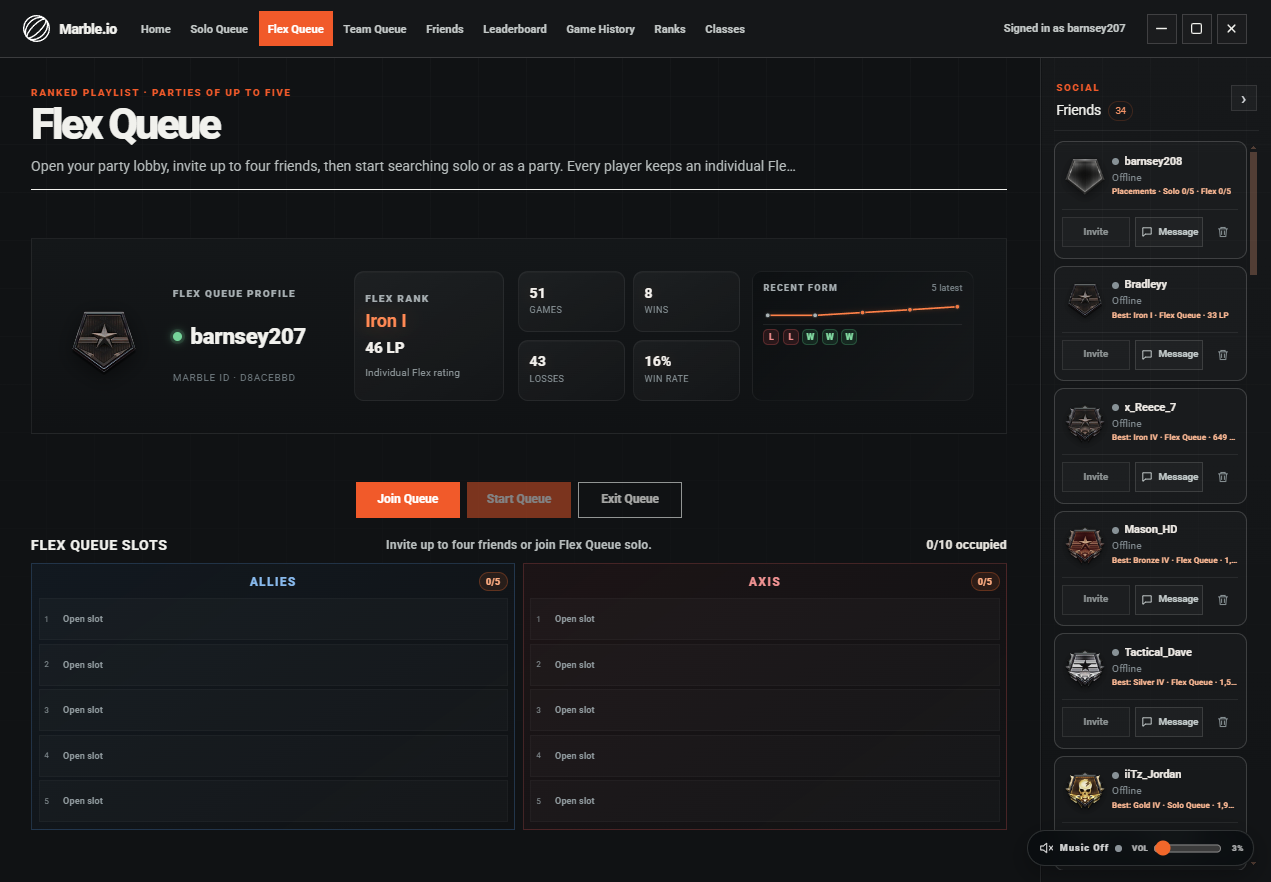Click the 43 Losses stat card
The image size is (1271, 882).
pyautogui.click(x=572, y=370)
